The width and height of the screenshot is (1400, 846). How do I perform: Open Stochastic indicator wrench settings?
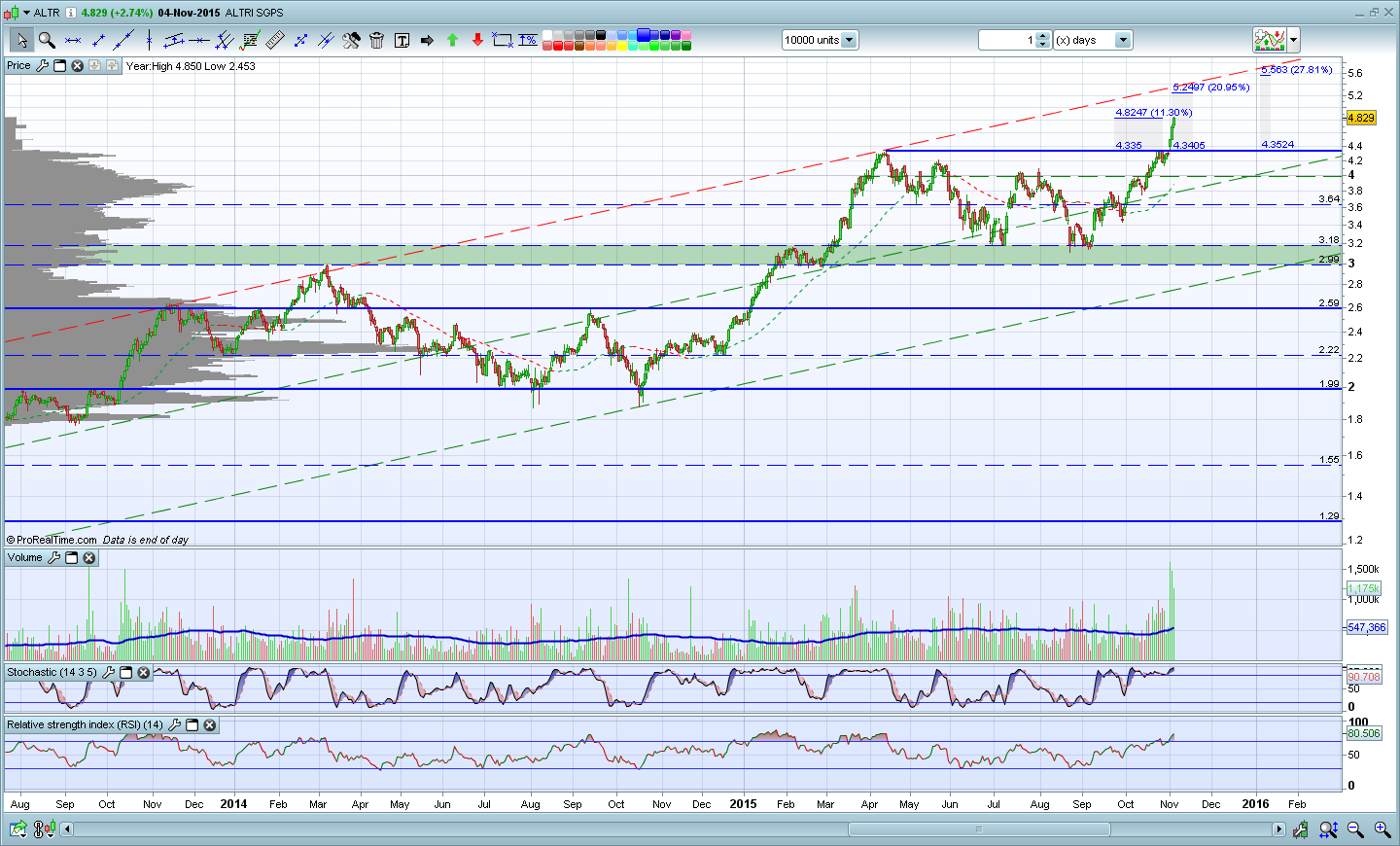(x=108, y=672)
